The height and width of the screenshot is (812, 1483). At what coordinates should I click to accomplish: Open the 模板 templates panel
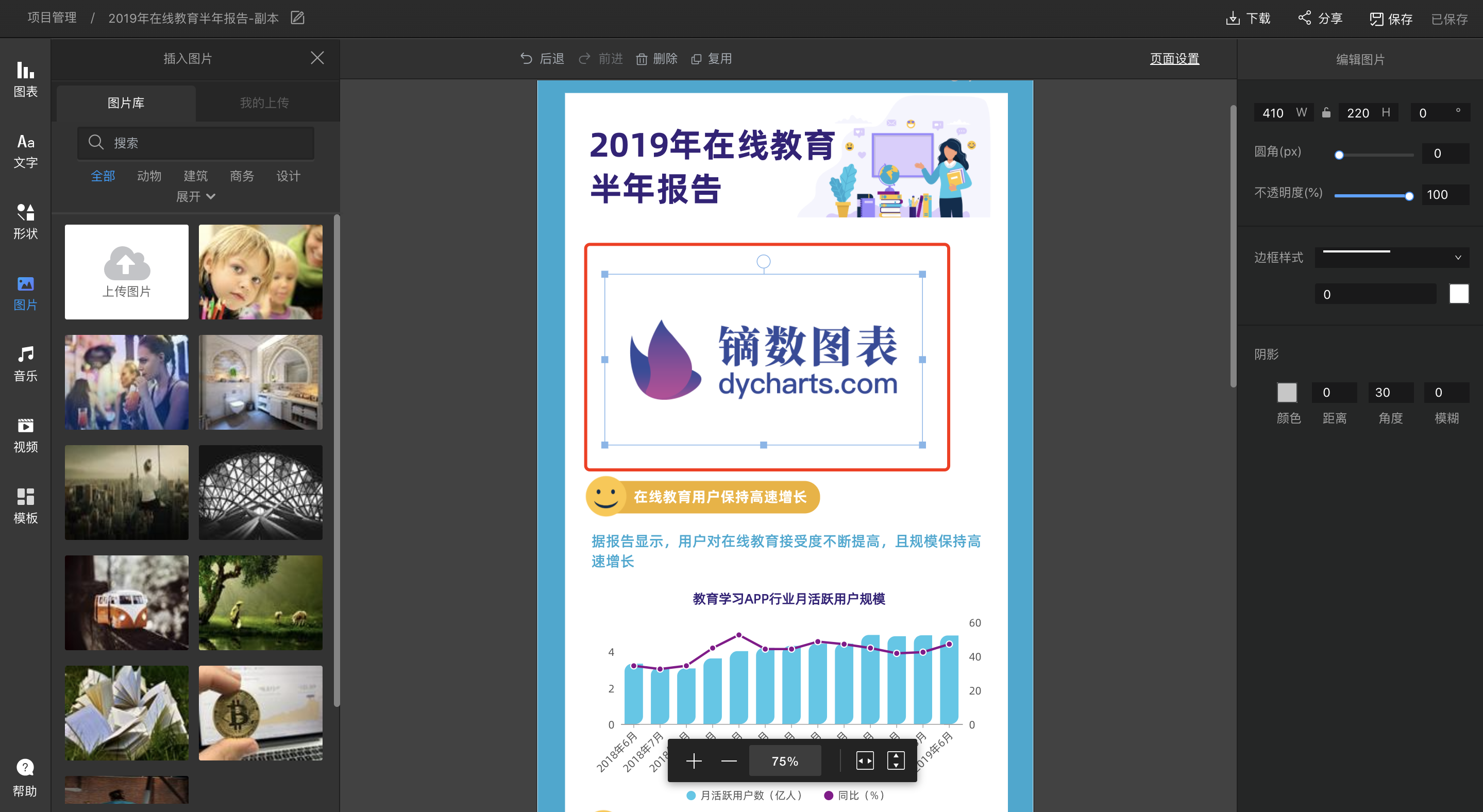pos(25,506)
